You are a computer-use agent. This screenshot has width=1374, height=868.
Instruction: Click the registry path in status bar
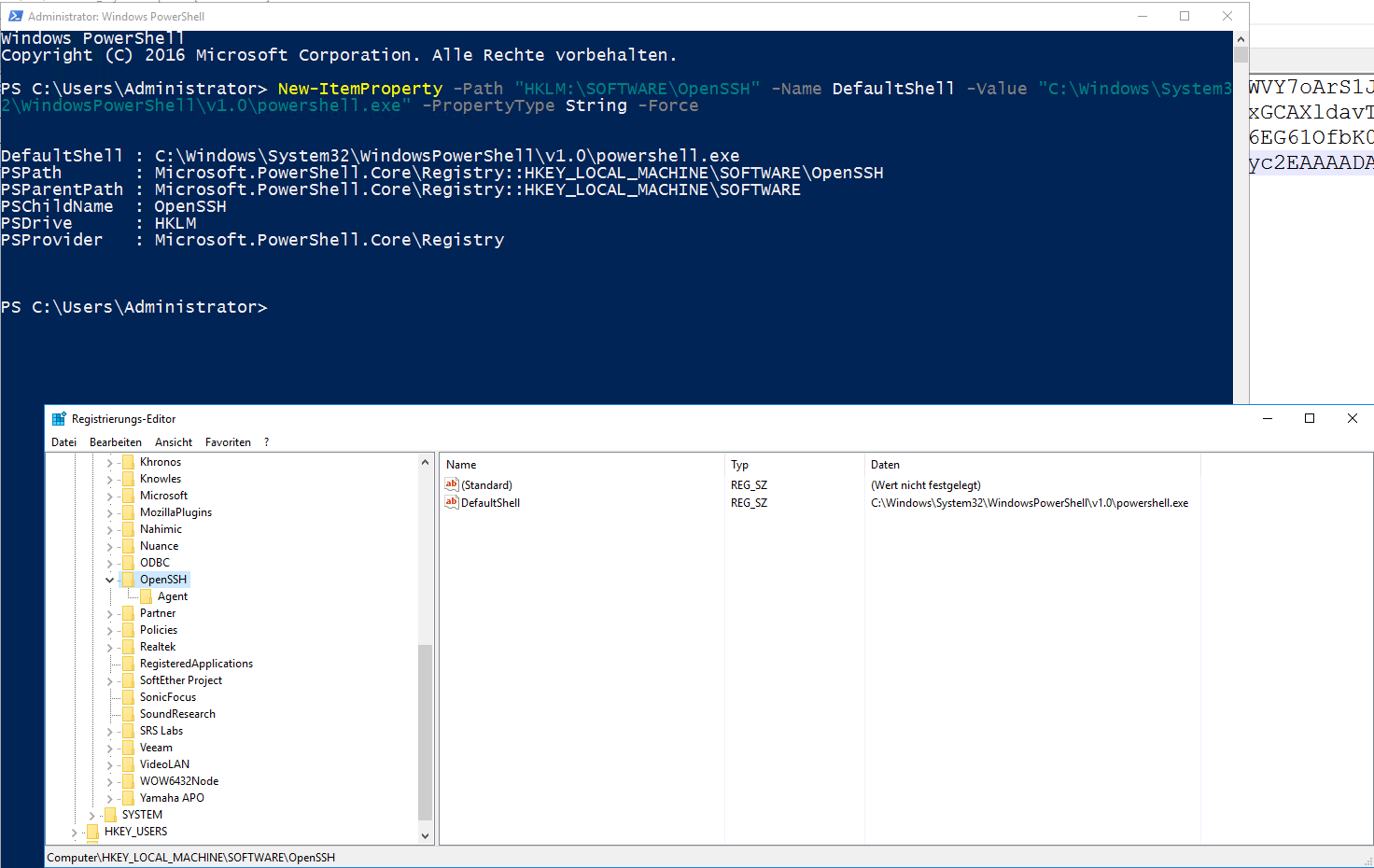pyautogui.click(x=191, y=858)
